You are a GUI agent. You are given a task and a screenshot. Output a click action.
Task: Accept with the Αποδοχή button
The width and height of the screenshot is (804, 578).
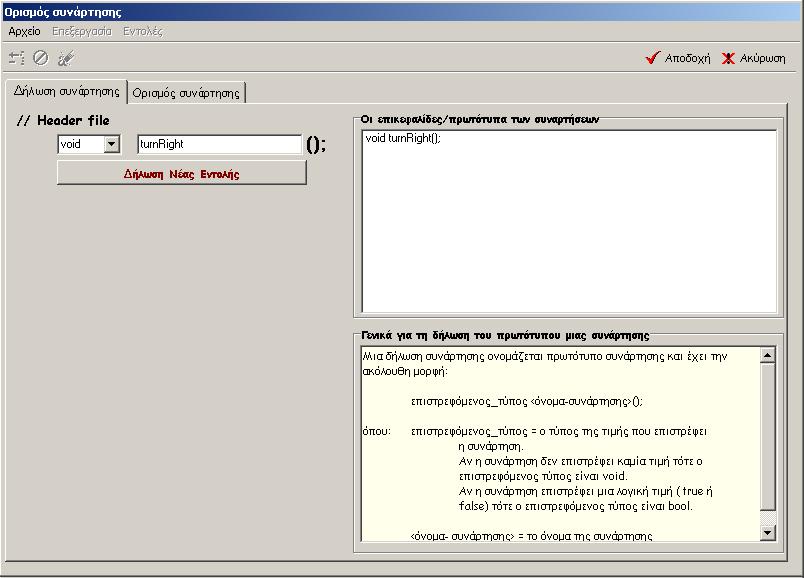pyautogui.click(x=677, y=58)
